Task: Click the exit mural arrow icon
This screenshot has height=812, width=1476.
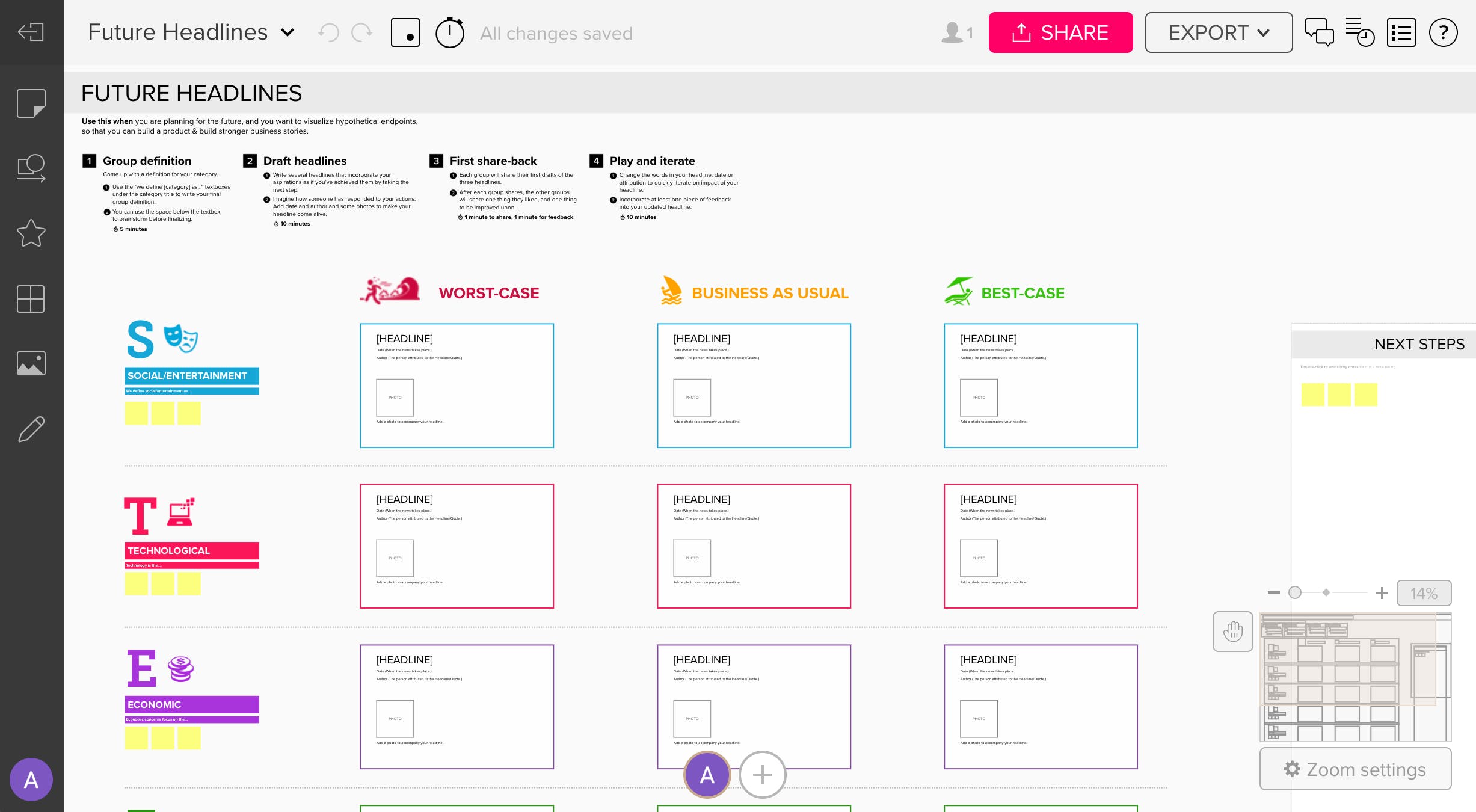Action: (x=31, y=32)
